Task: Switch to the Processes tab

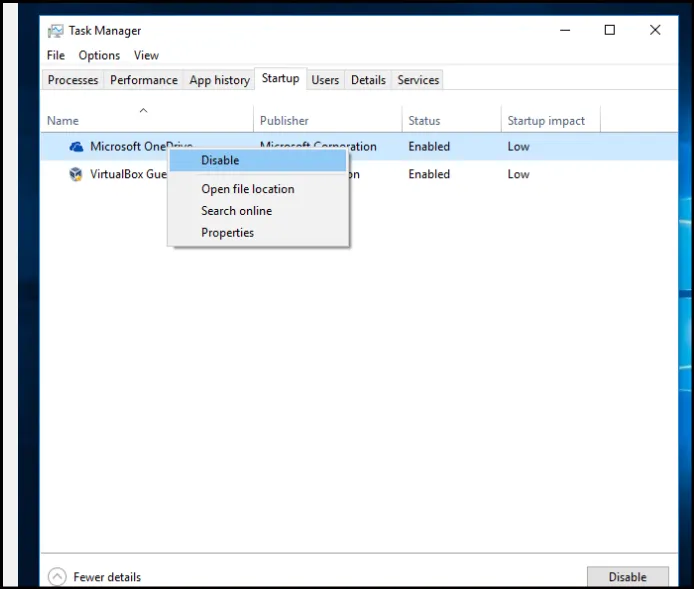Action: [x=73, y=80]
